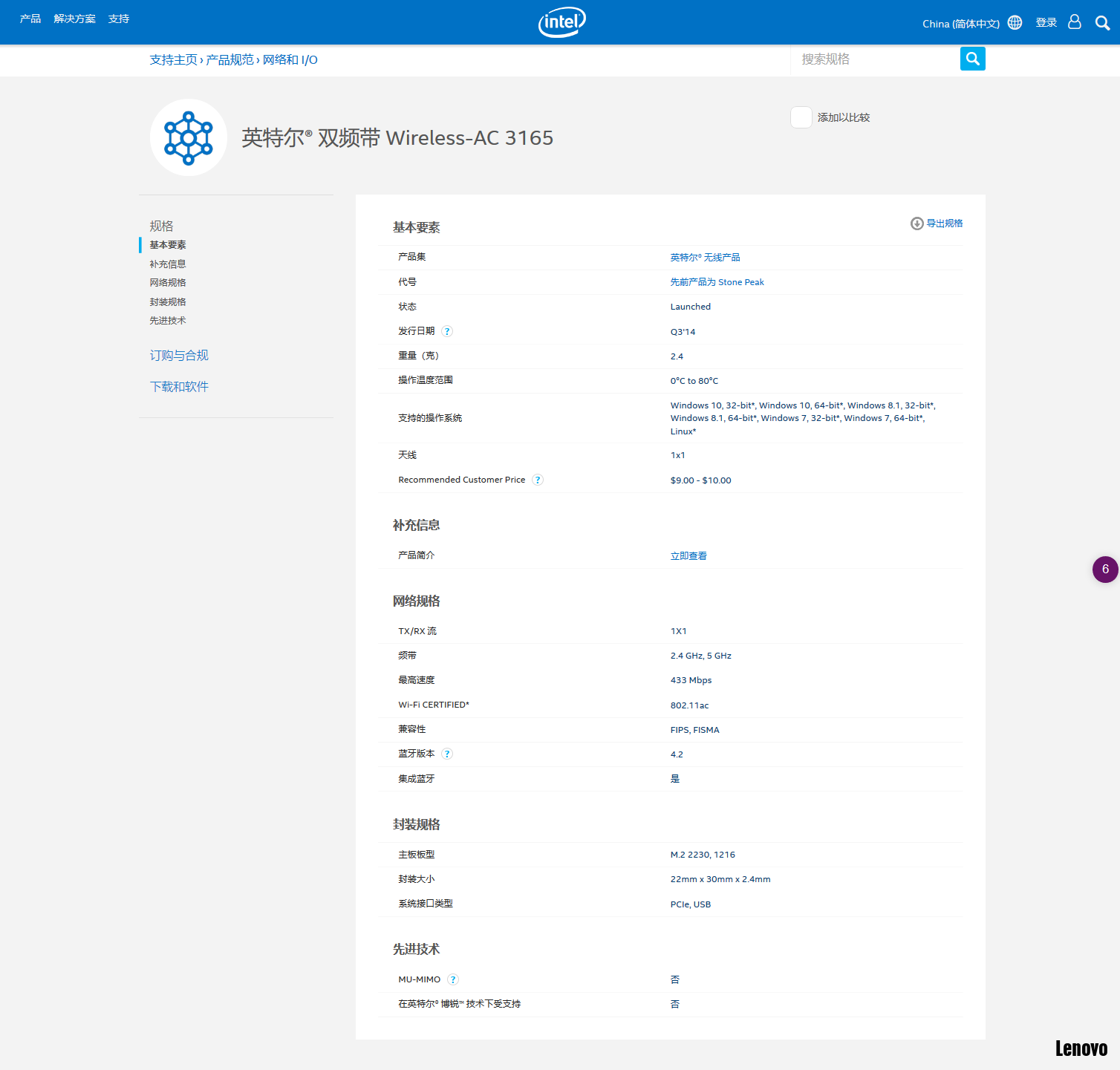
Task: Click the 0°C to 80°C temperature value
Action: click(694, 381)
